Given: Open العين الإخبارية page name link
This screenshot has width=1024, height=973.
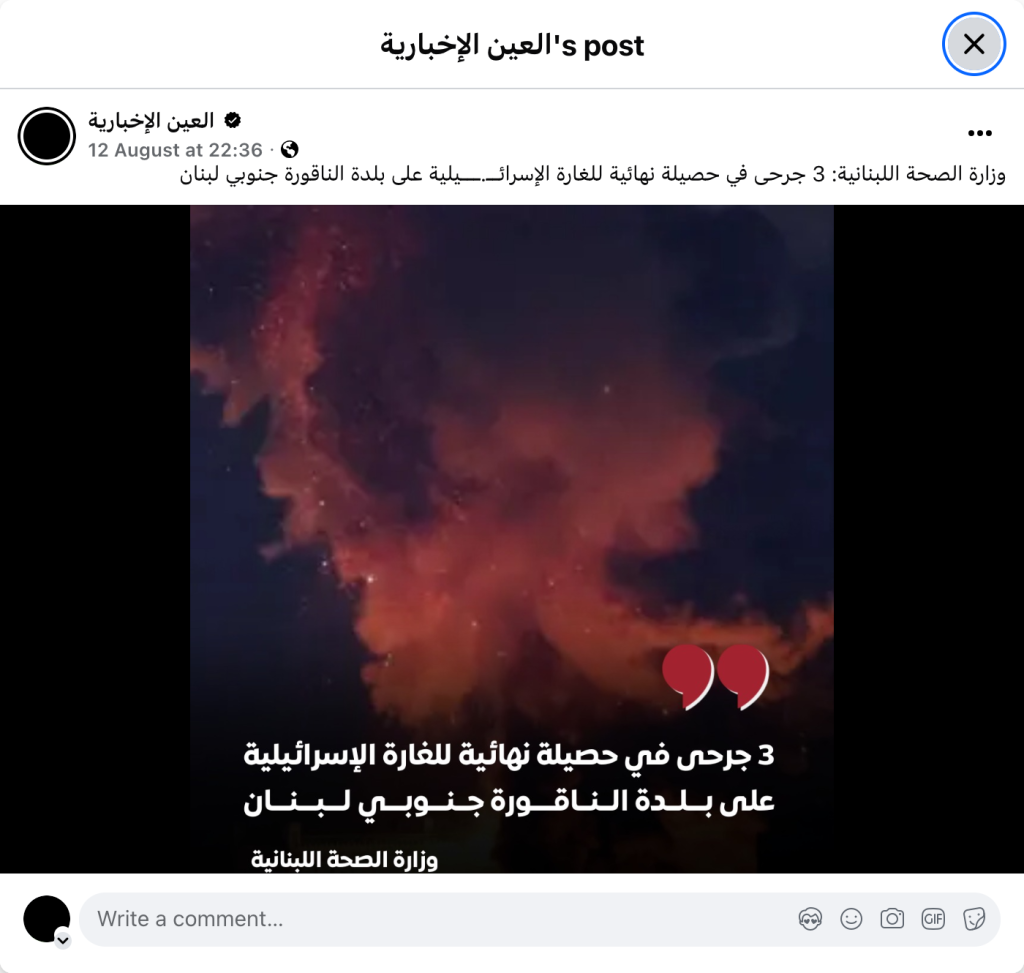Looking at the screenshot, I should 152,120.
